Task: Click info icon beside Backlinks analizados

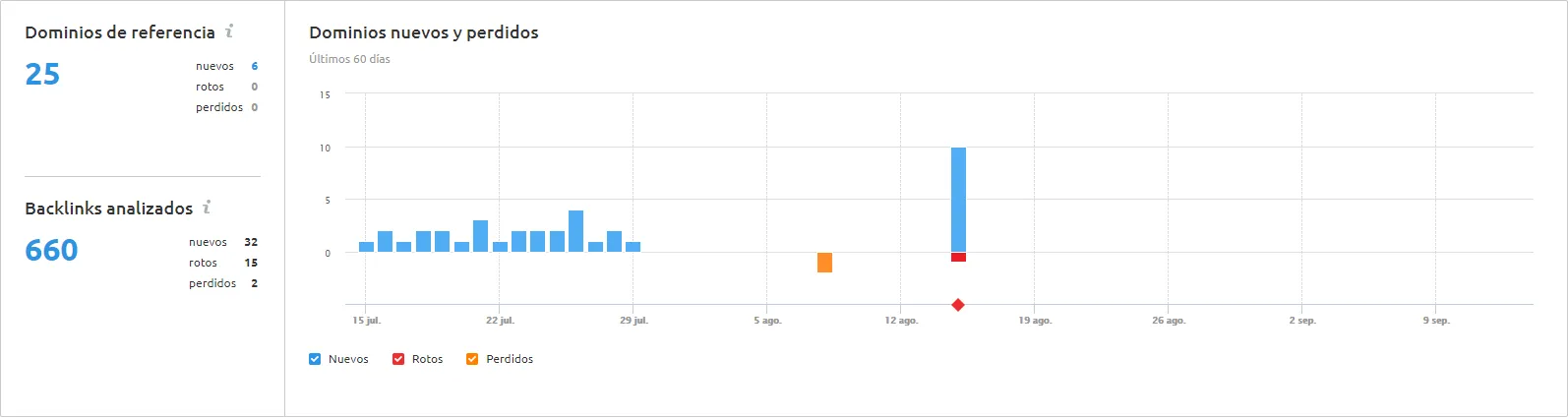Action: click(x=207, y=208)
